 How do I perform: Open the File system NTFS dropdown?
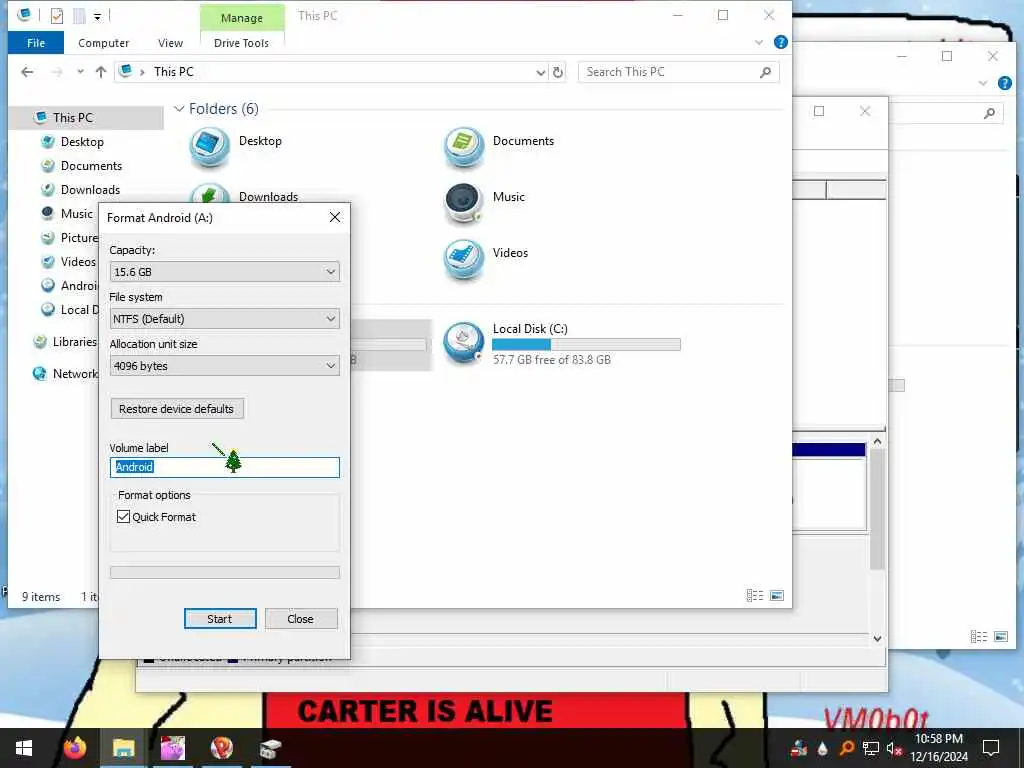tap(225, 319)
